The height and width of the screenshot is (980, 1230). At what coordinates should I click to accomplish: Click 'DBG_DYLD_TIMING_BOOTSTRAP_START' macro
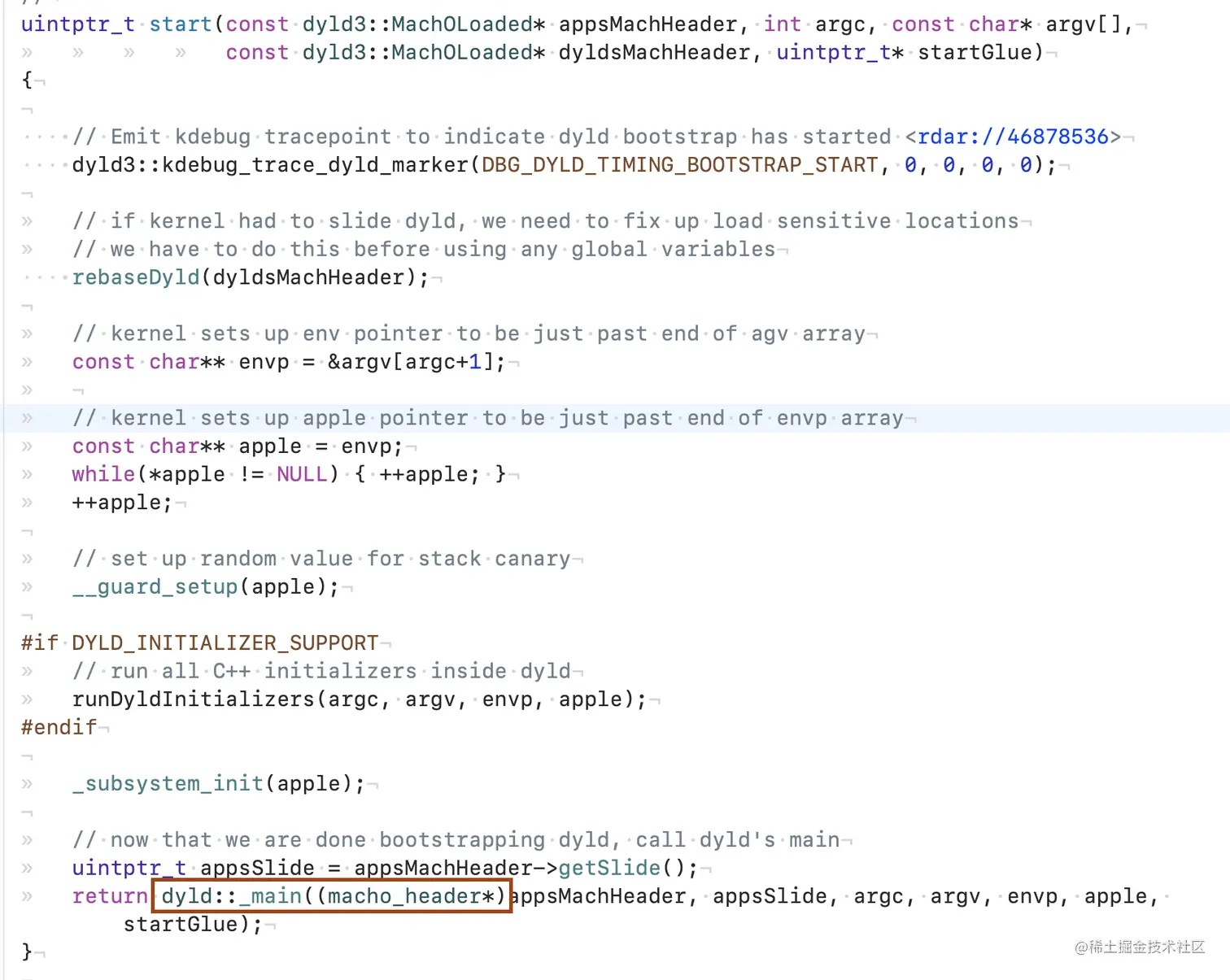coord(680,165)
